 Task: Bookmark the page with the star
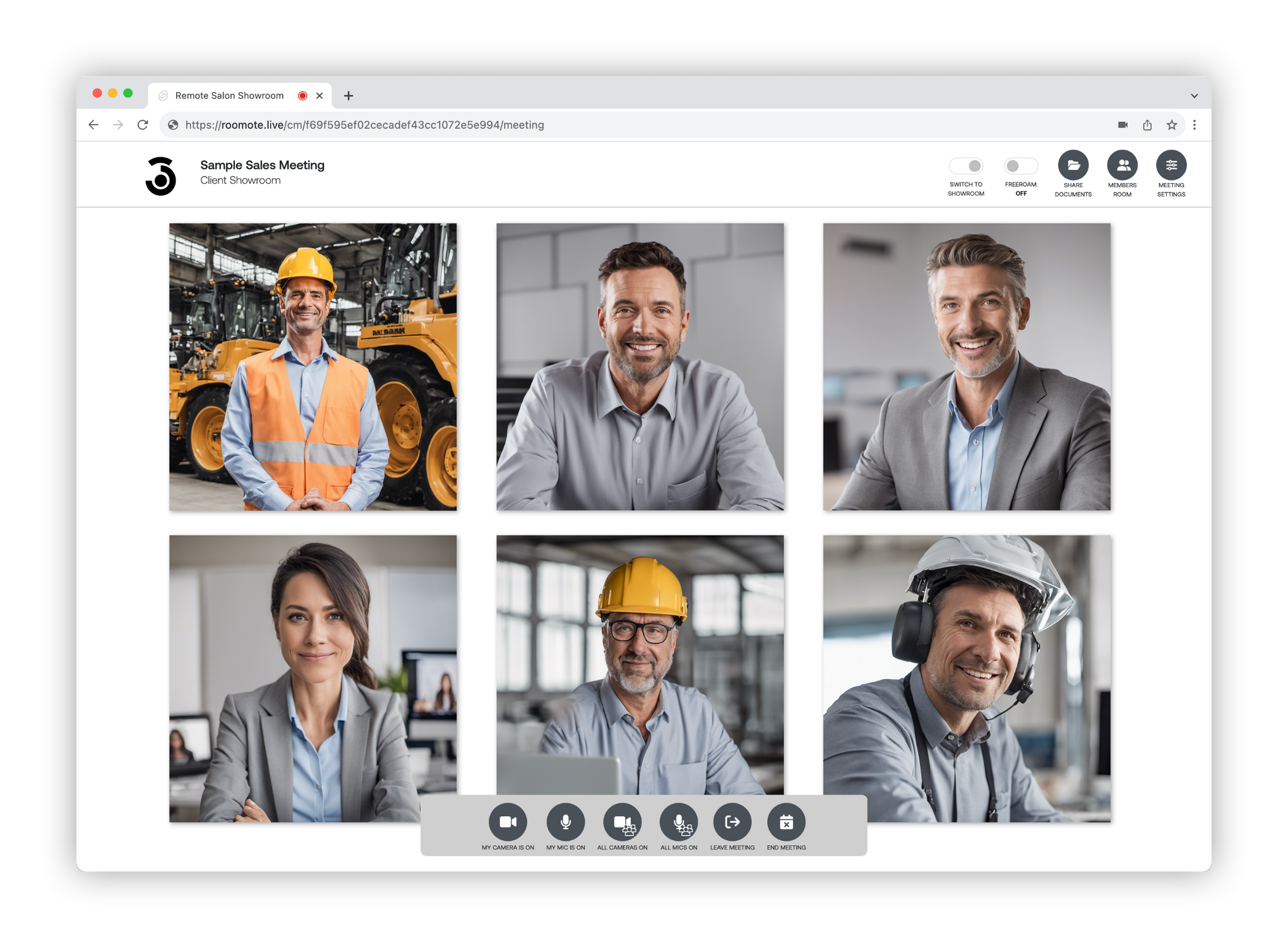click(x=1171, y=124)
